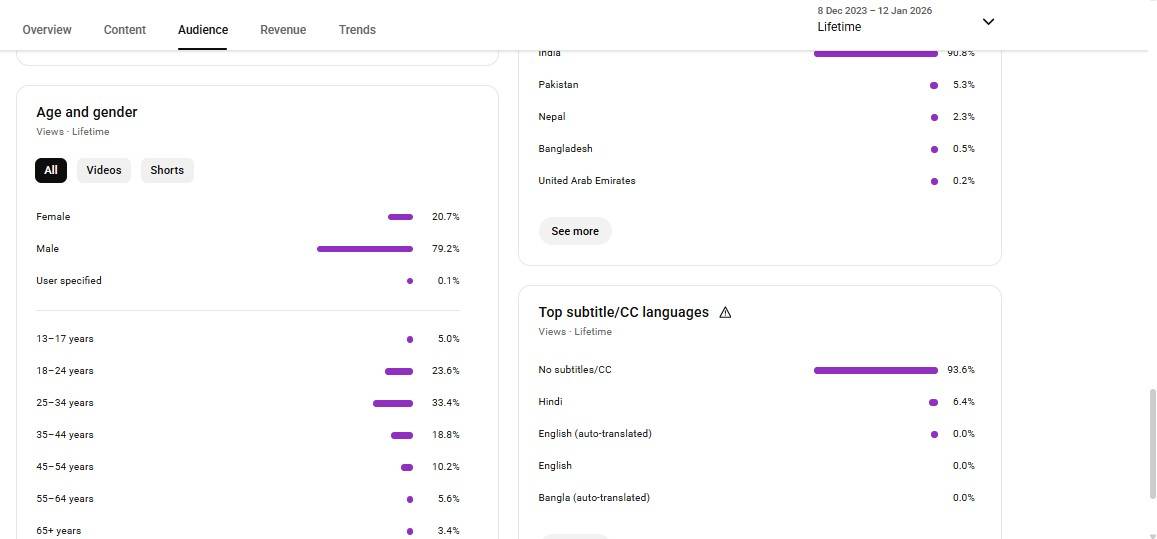Go to the Revenue tab

pyautogui.click(x=283, y=30)
